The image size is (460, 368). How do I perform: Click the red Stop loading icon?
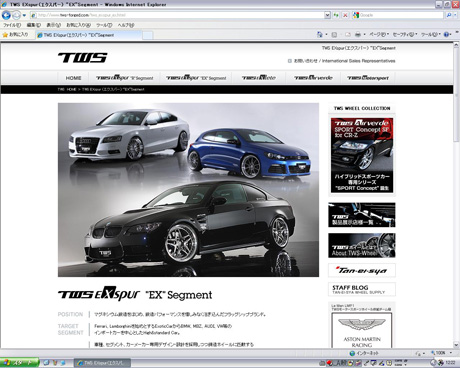coord(345,15)
